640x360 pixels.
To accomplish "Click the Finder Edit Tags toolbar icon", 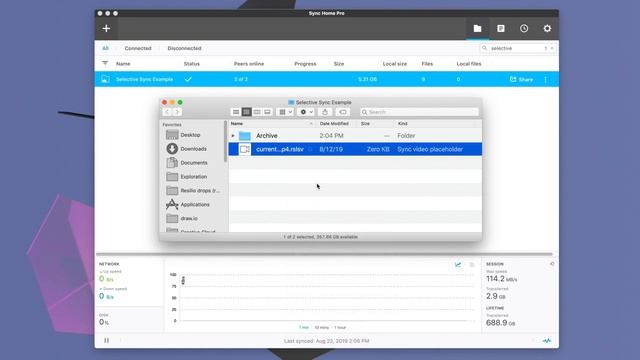I will click(x=343, y=112).
